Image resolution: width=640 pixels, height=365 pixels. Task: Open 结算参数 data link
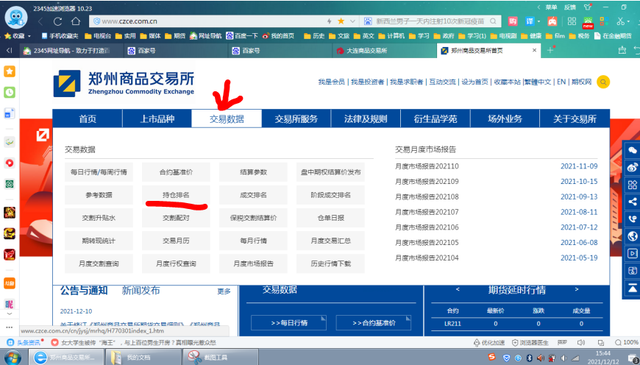coord(253,172)
